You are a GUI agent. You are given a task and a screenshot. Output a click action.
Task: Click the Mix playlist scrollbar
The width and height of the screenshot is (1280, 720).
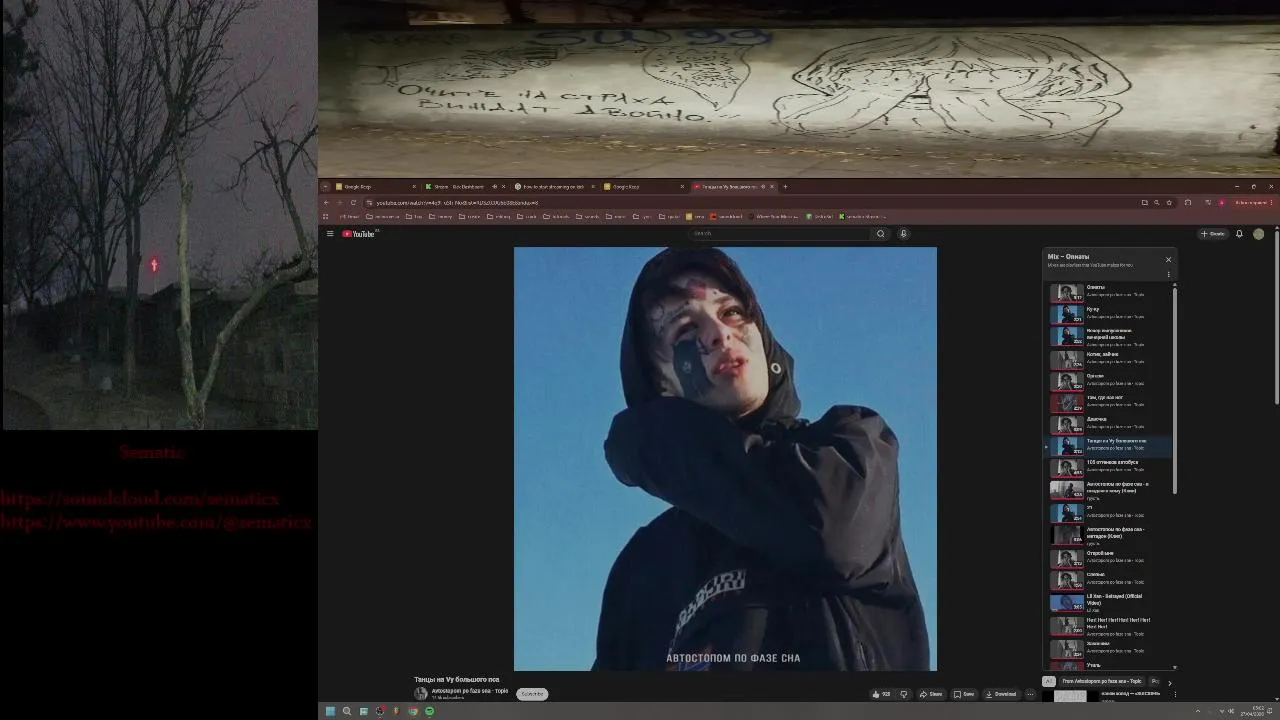pyautogui.click(x=1175, y=390)
